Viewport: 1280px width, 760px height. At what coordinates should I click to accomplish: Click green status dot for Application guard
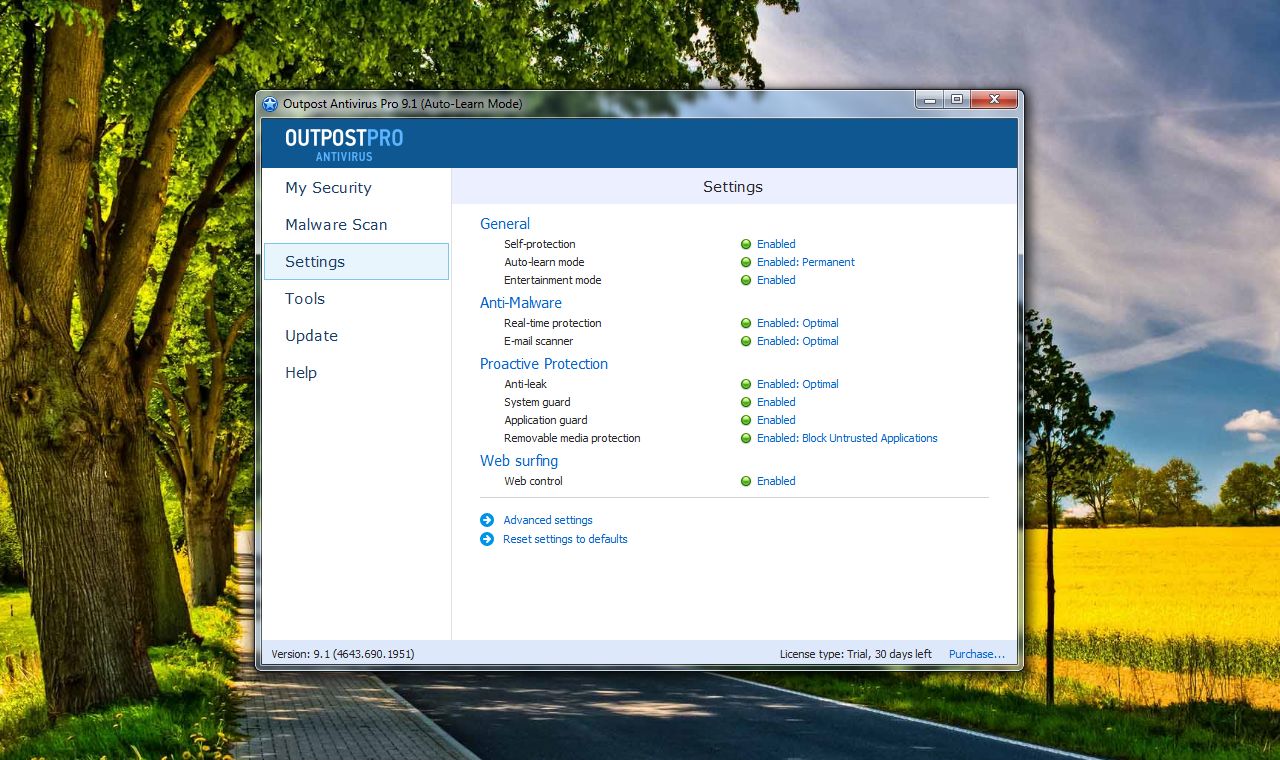pyautogui.click(x=746, y=420)
